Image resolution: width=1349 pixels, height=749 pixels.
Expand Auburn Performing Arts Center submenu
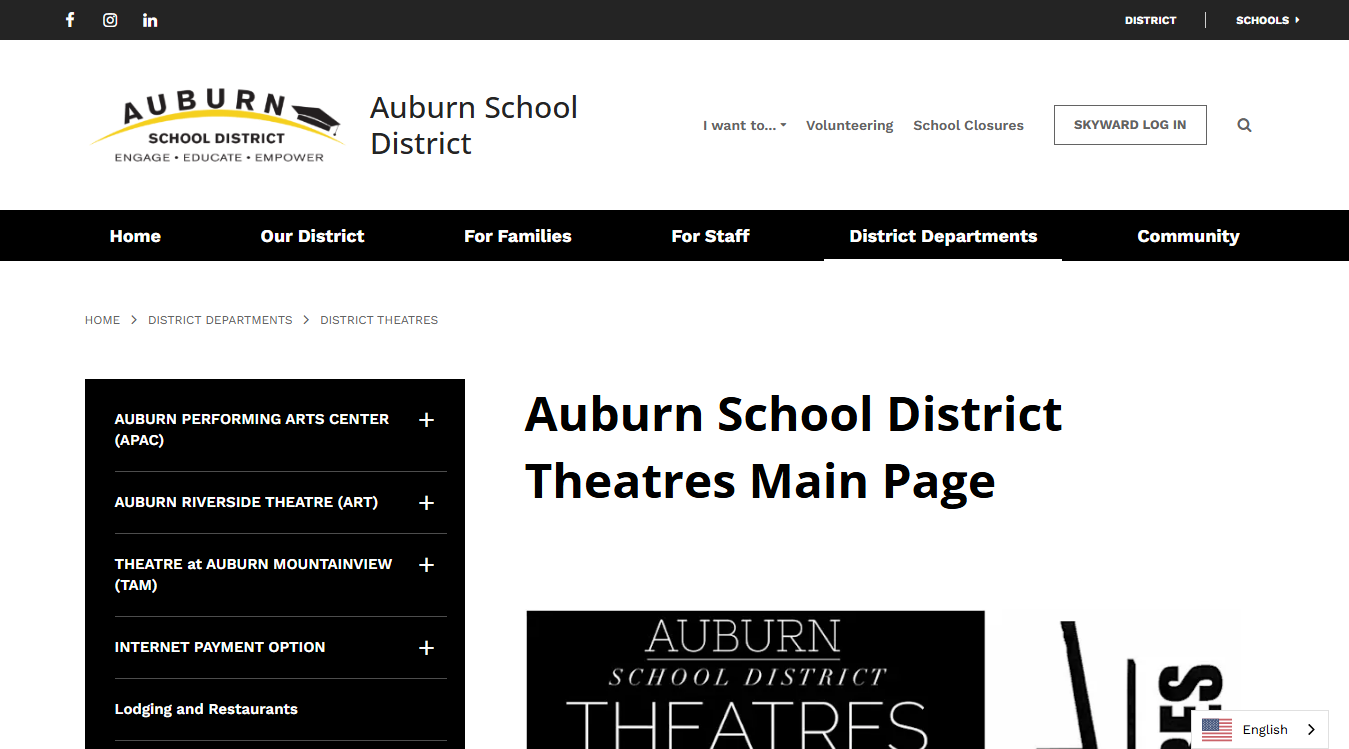[426, 420]
